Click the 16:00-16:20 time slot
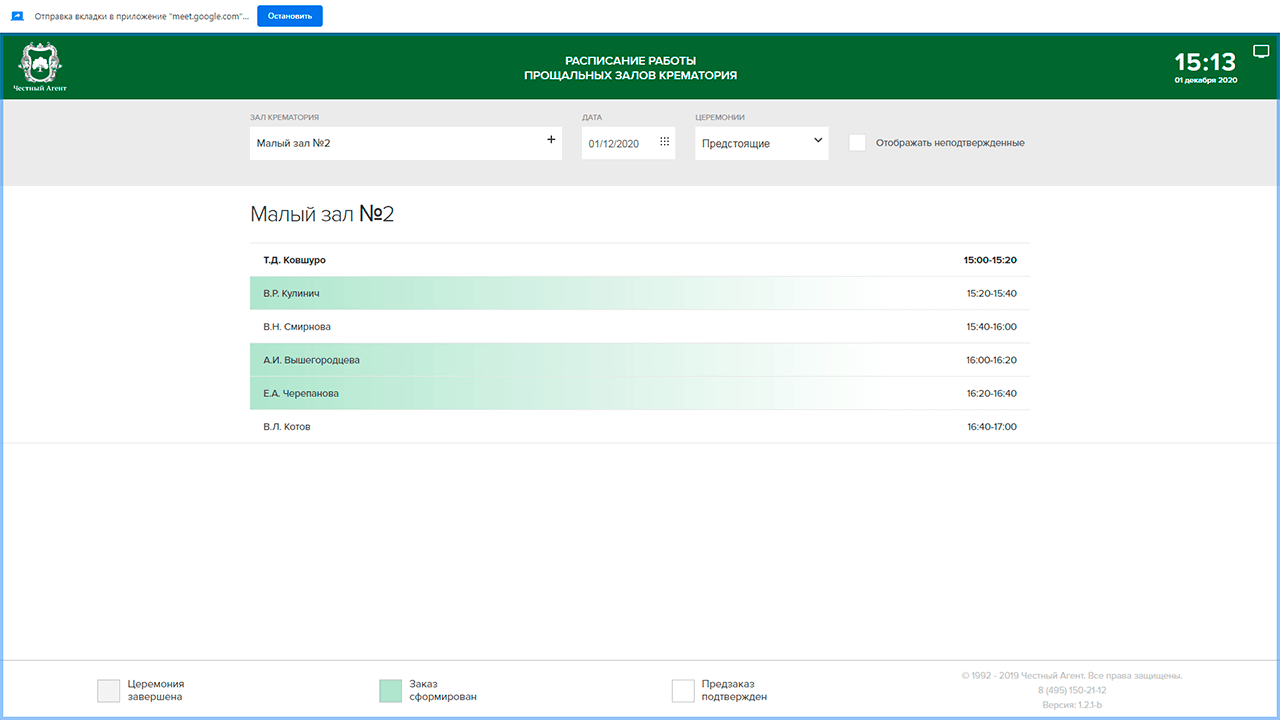This screenshot has width=1280, height=720. (x=991, y=360)
